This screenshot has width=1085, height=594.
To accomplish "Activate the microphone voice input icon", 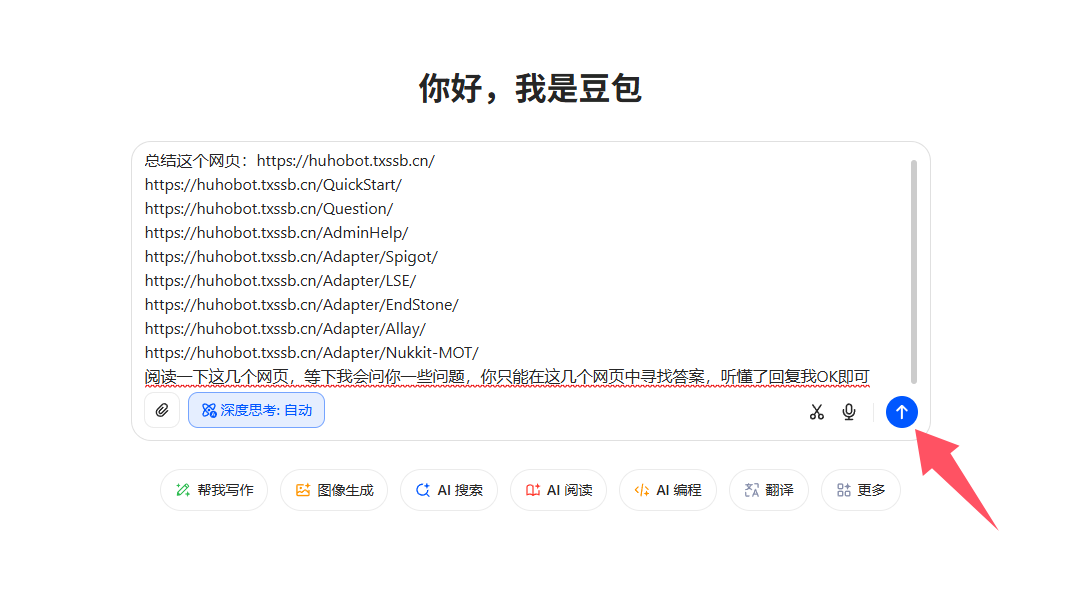I will click(849, 412).
